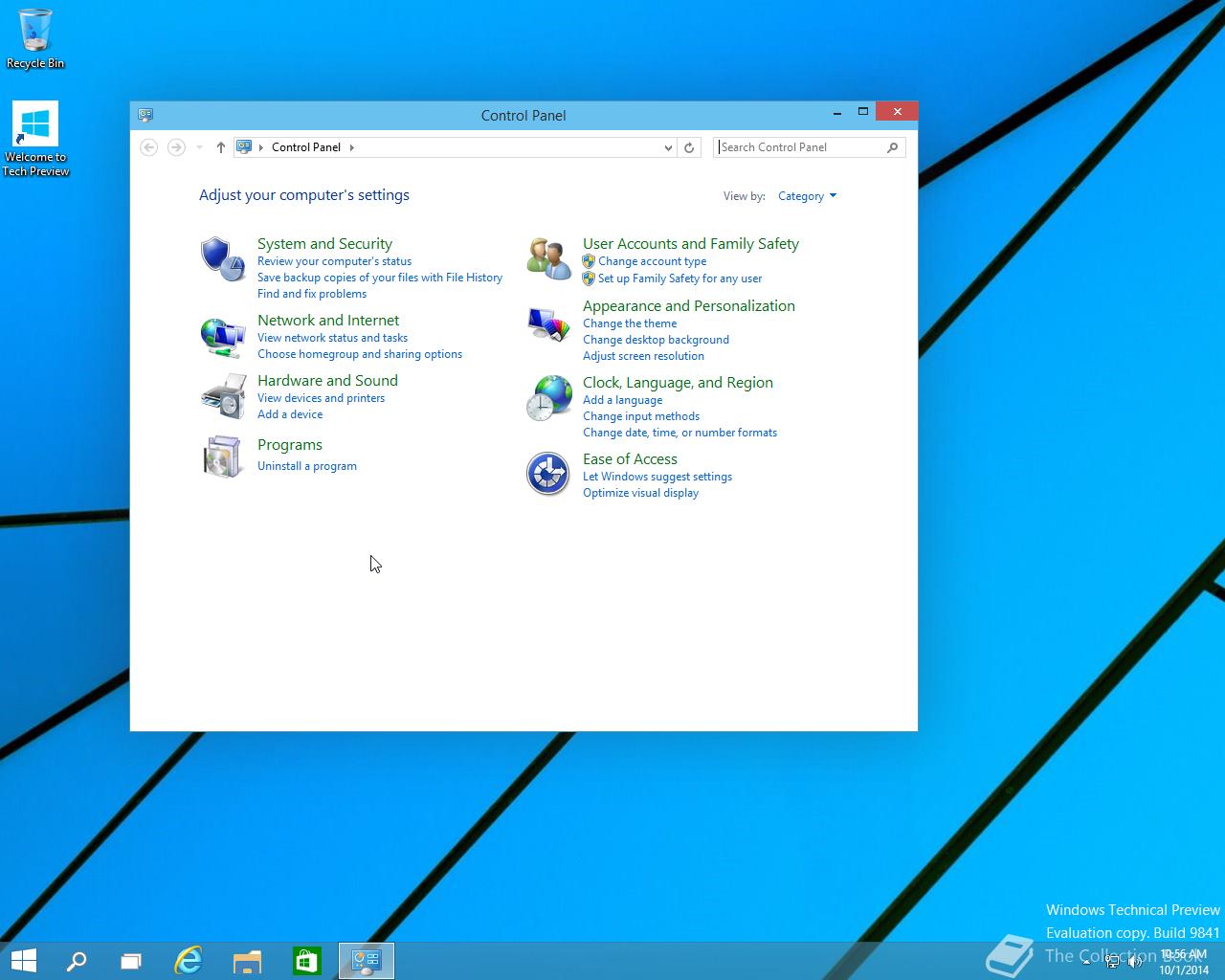Click Uninstall a program
1225x980 pixels.
(307, 466)
